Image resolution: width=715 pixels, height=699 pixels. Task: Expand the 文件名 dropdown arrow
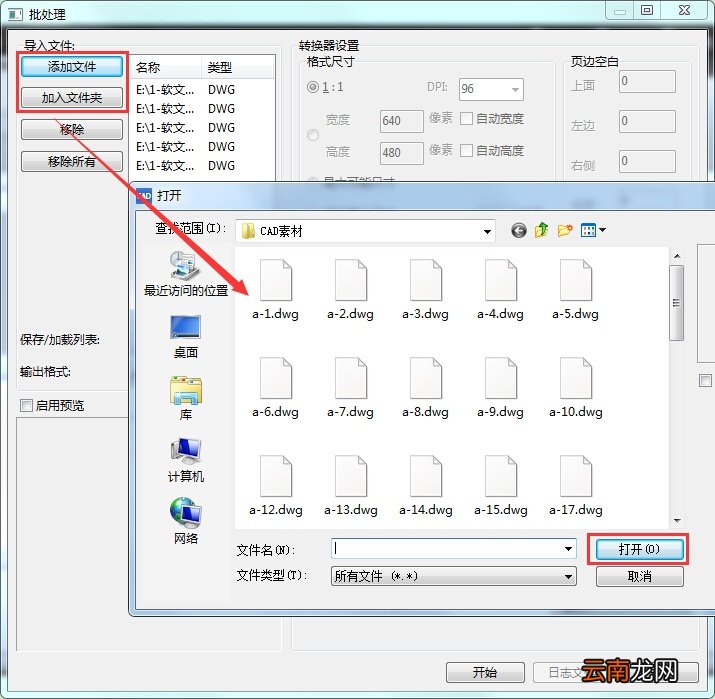coord(568,549)
